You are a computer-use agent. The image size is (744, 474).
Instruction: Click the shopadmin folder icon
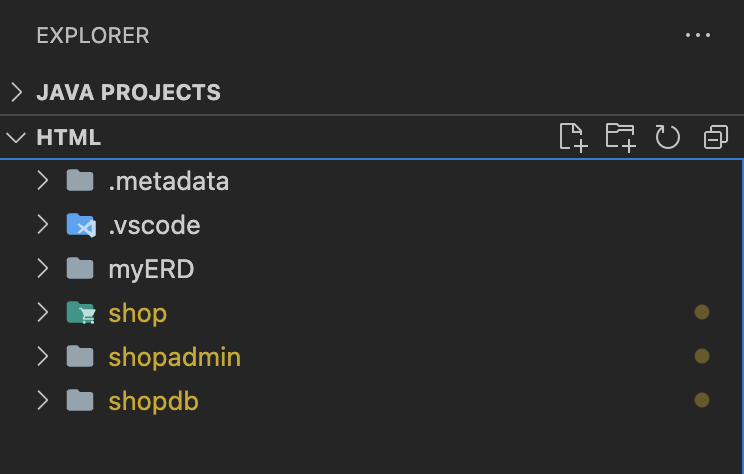tap(80, 357)
